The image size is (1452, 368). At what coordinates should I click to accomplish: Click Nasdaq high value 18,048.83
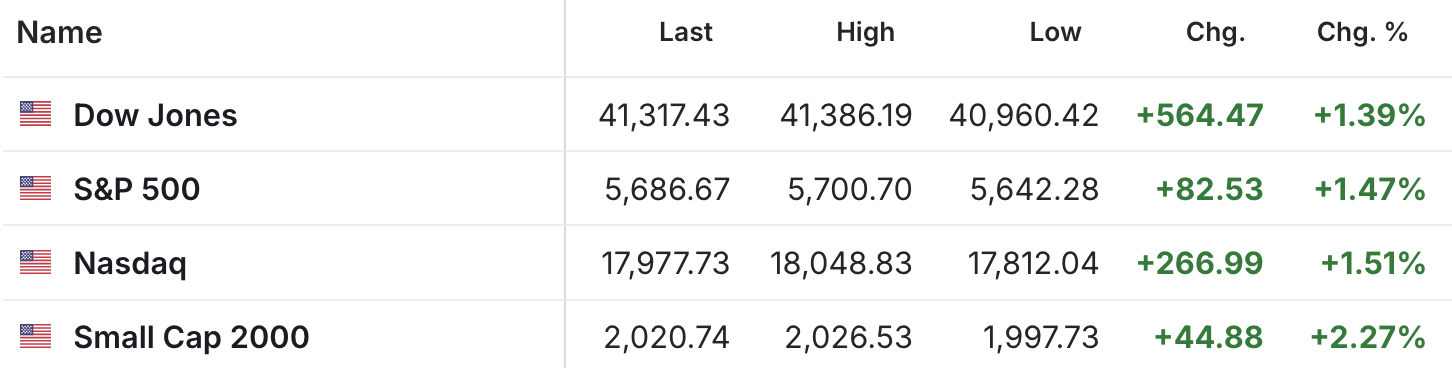[x=841, y=264]
